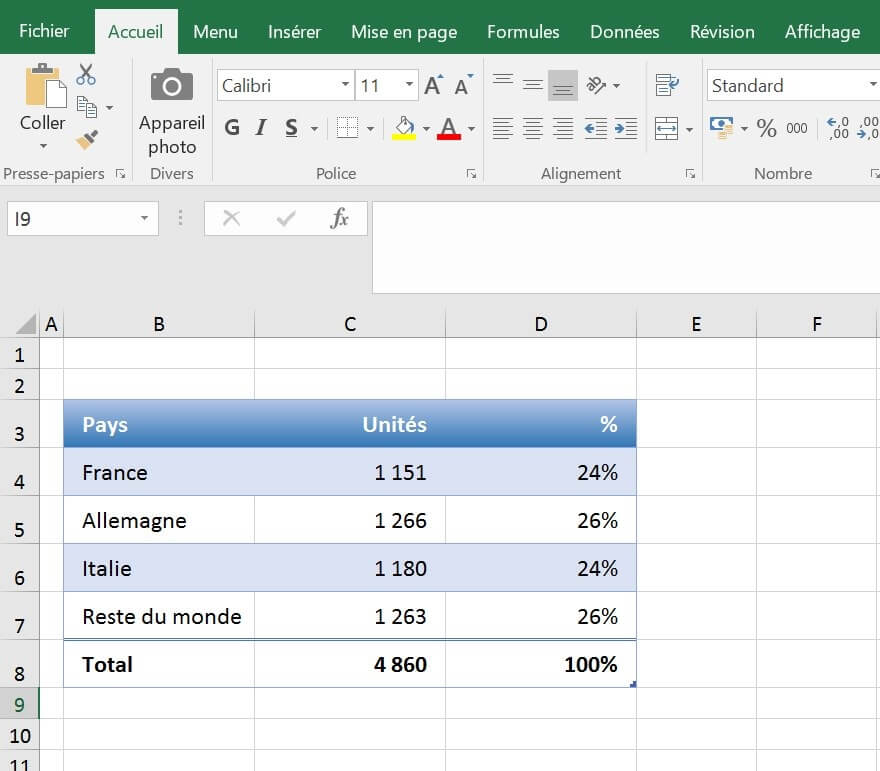Align text to middle of cell
Viewport: 880px width, 771px height.
[x=533, y=85]
